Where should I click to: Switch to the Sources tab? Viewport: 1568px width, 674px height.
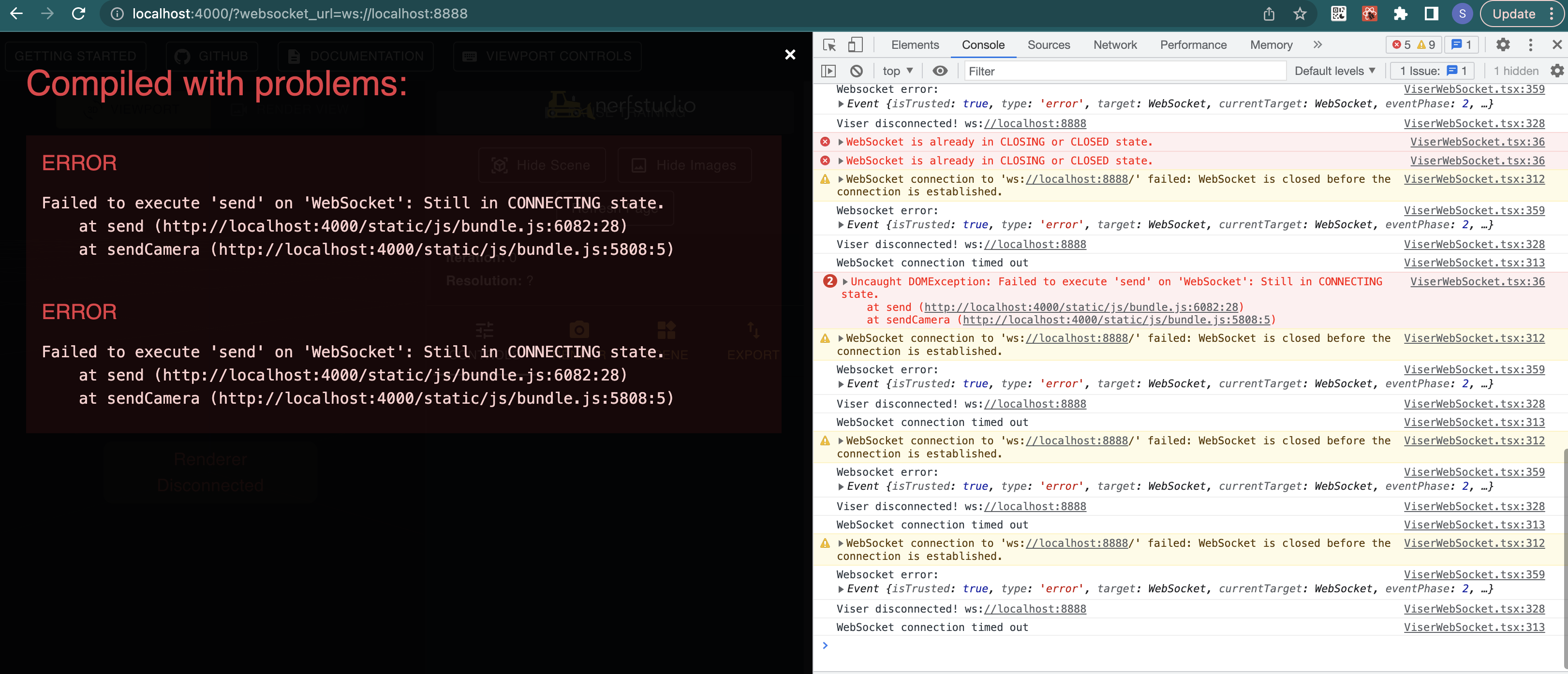pyautogui.click(x=1048, y=44)
